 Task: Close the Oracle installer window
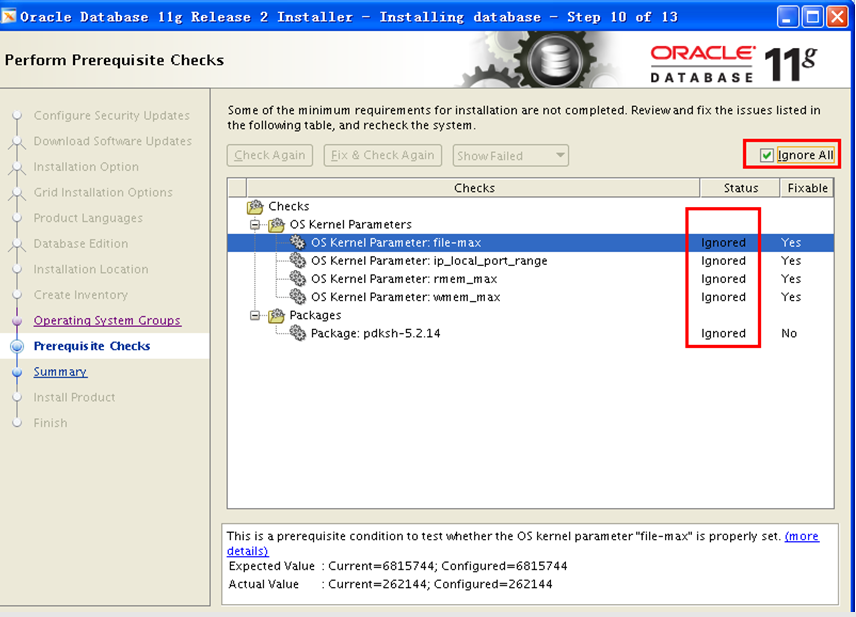[837, 17]
